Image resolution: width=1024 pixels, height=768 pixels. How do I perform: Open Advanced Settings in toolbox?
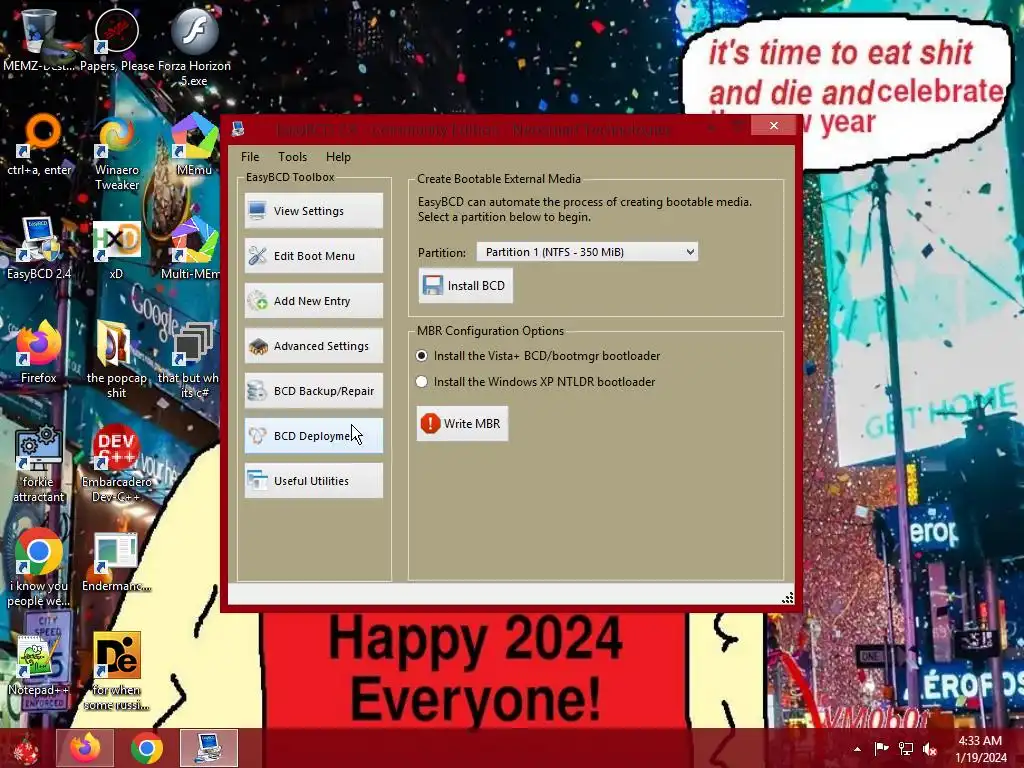point(313,345)
